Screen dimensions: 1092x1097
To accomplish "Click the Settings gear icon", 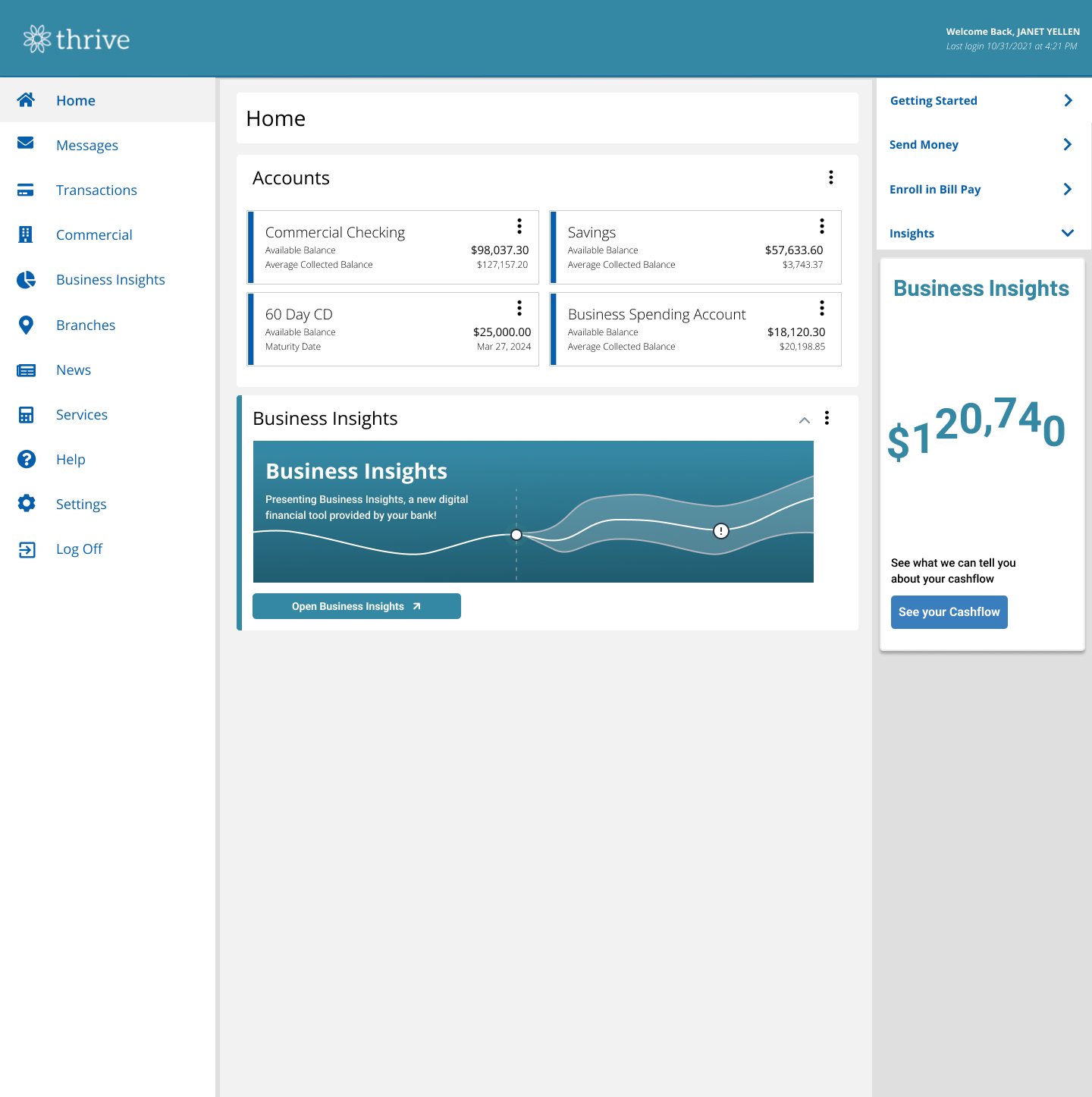I will pos(26,504).
